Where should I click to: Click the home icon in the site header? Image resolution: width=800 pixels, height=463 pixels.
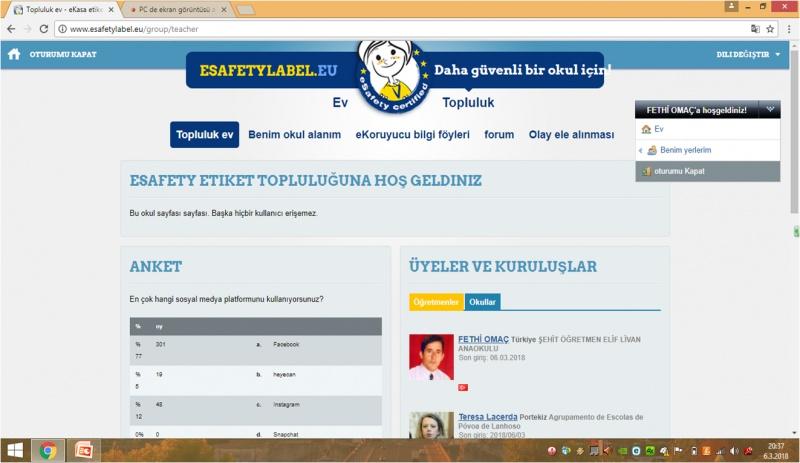(x=14, y=54)
